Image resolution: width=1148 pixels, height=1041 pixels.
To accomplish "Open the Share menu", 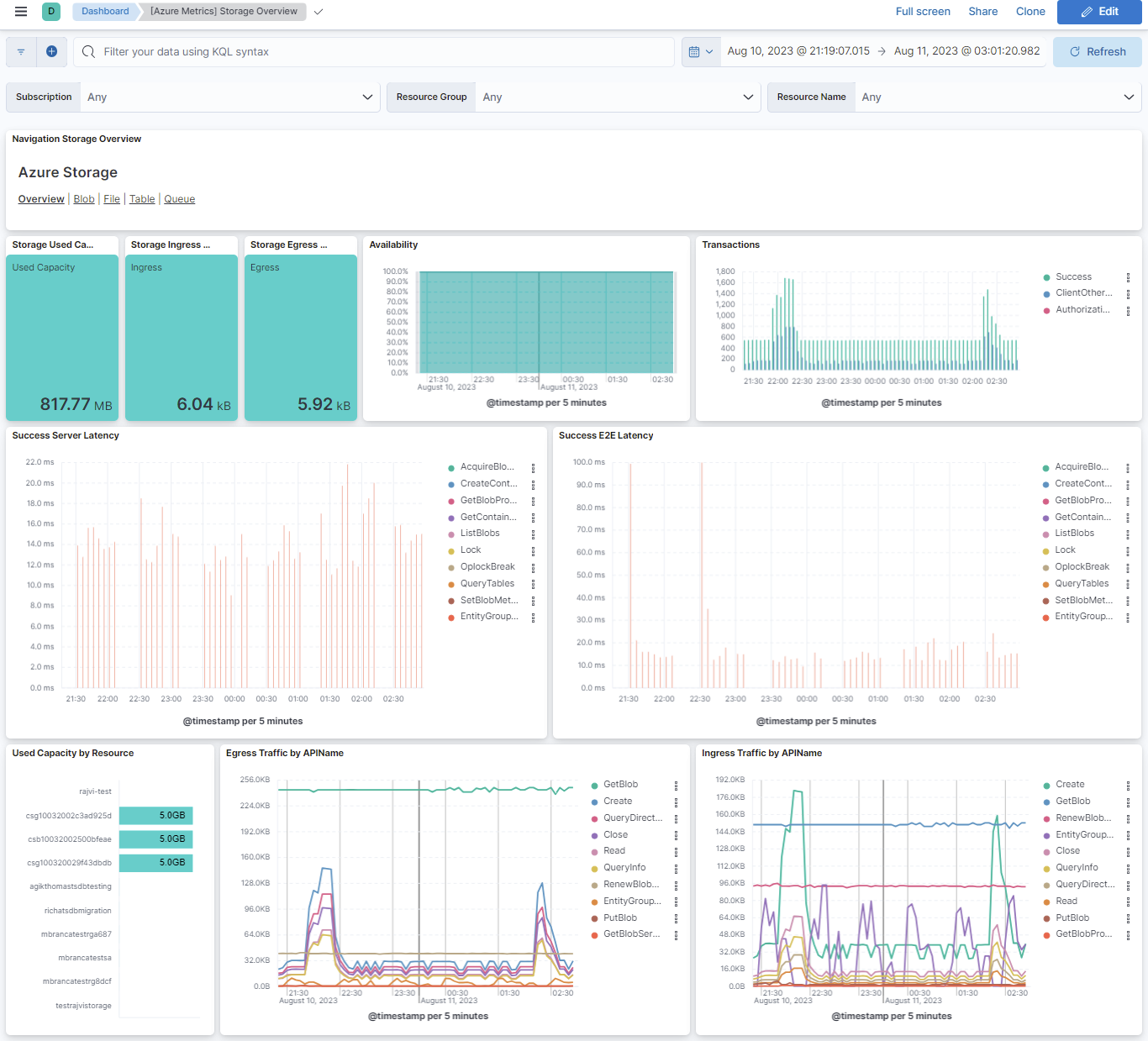I will [x=982, y=12].
